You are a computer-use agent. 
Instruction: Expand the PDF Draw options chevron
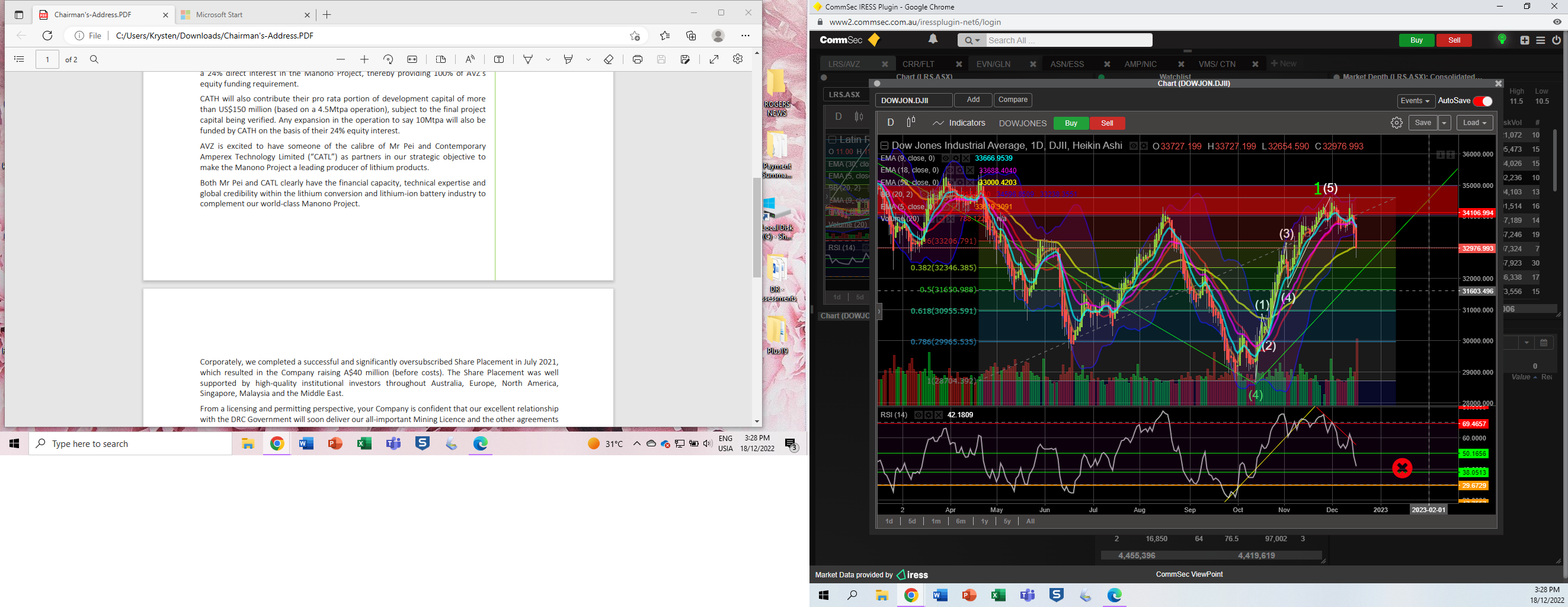tap(548, 59)
